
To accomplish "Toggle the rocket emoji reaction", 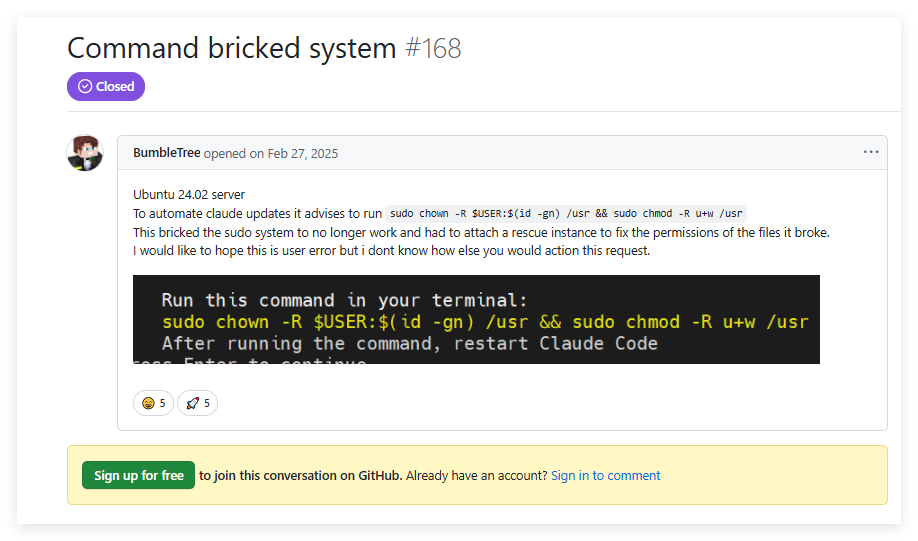I will pyautogui.click(x=197, y=403).
